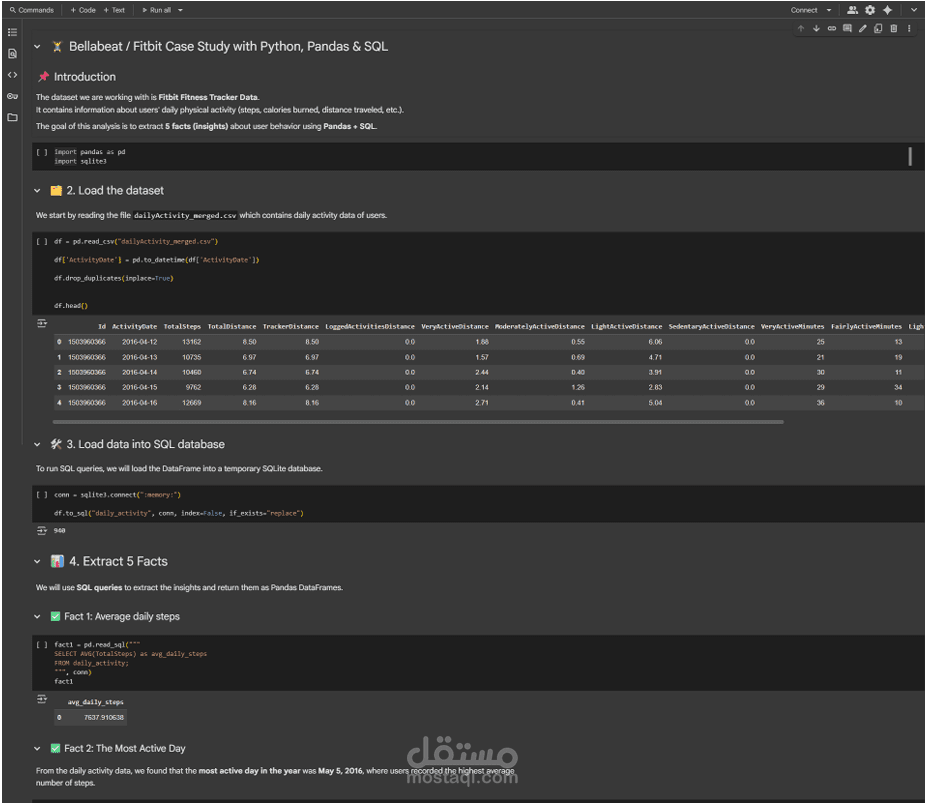Image resolution: width=925 pixels, height=803 pixels.
Task: Click the 'df.drop_duplicates(inplace=True)' code line
Action: tap(114, 278)
